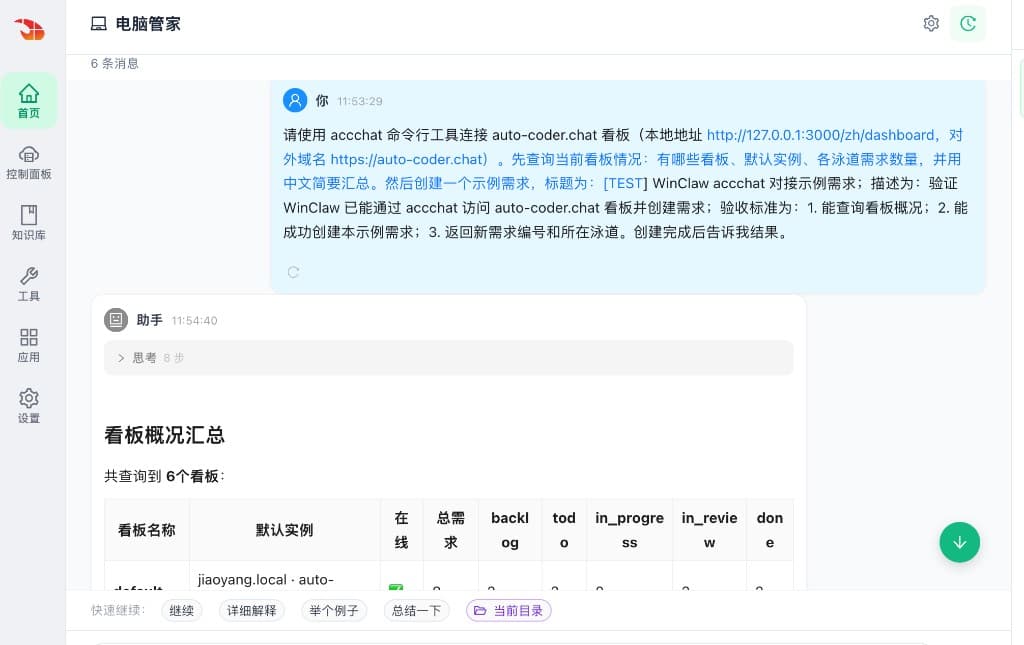The height and width of the screenshot is (645, 1024).
Task: Open settings via top-right gear icon
Action: click(931, 23)
